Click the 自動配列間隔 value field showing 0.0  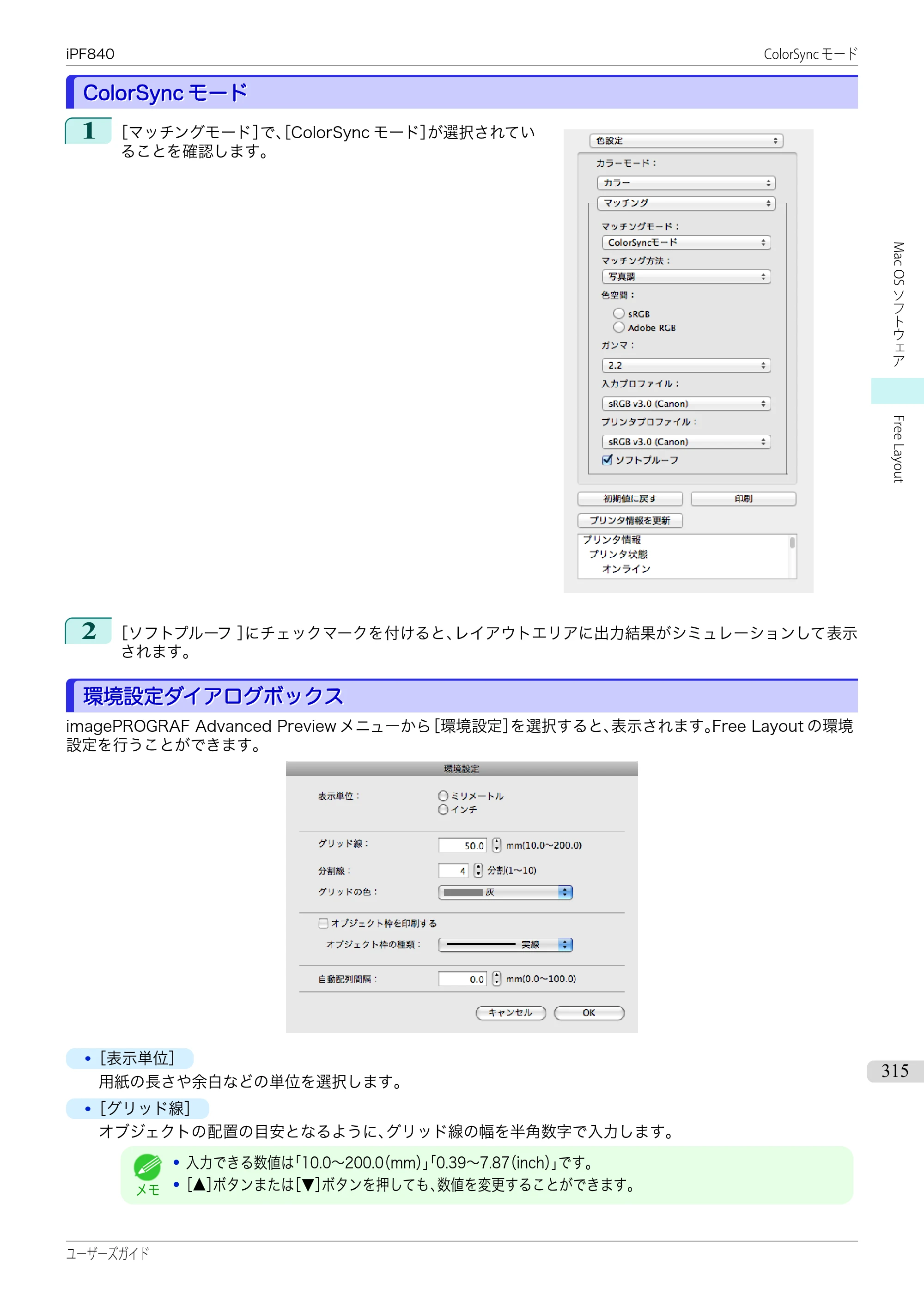point(462,979)
